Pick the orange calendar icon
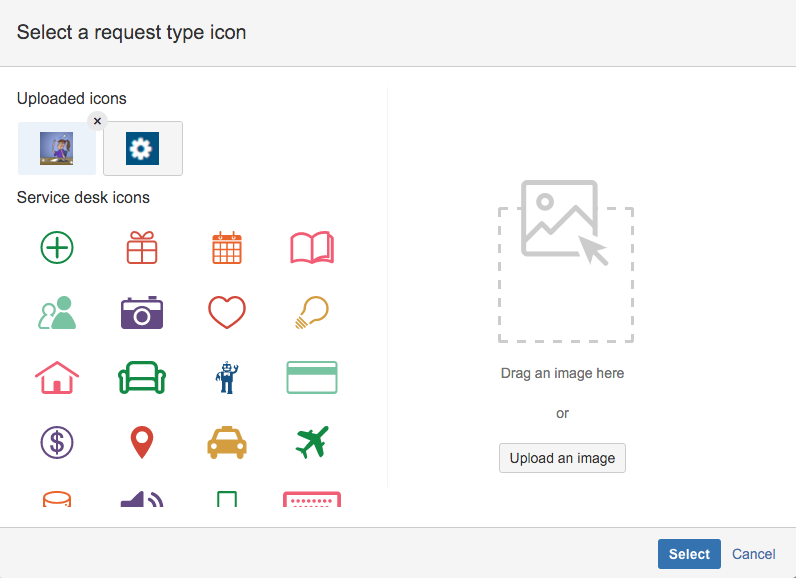Image resolution: width=796 pixels, height=578 pixels. (227, 247)
